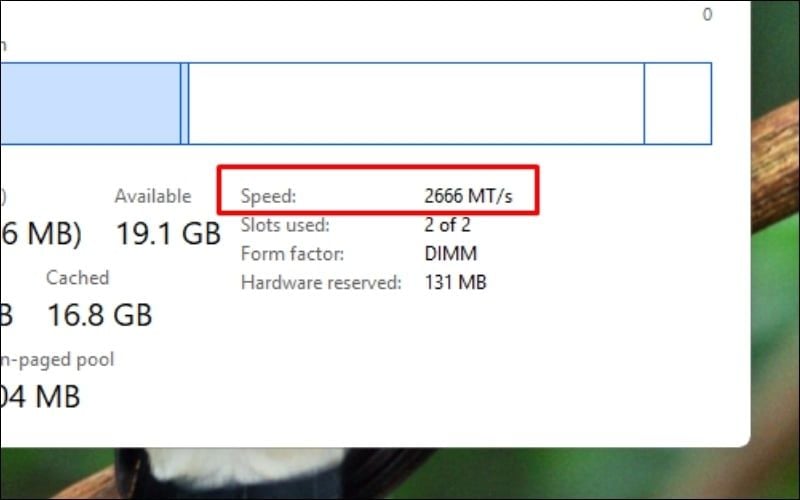Screen dimensions: 800x500
Task: Click the large standby segment of memory bar
Action: 415,104
